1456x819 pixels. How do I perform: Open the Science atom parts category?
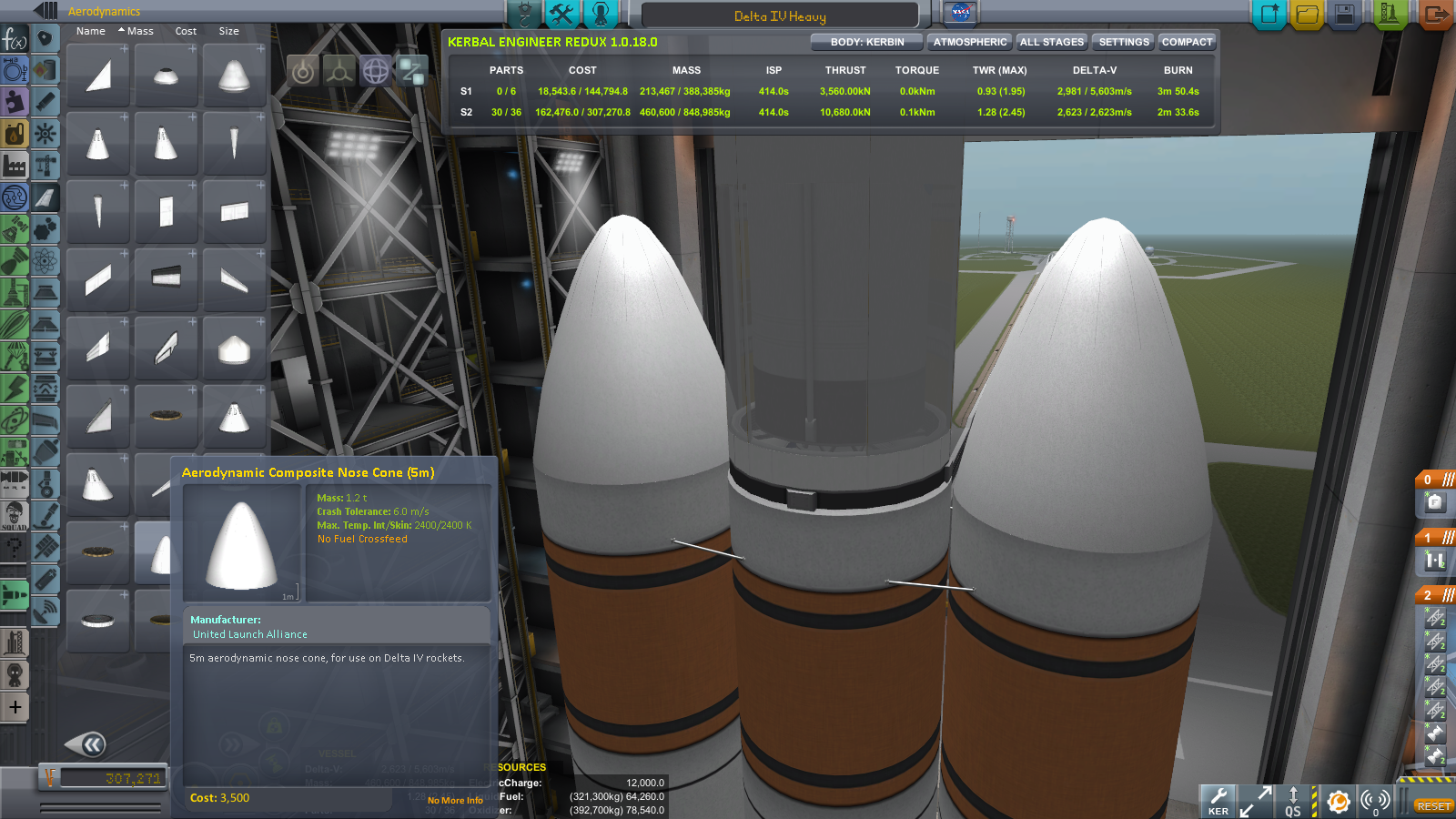point(45,261)
